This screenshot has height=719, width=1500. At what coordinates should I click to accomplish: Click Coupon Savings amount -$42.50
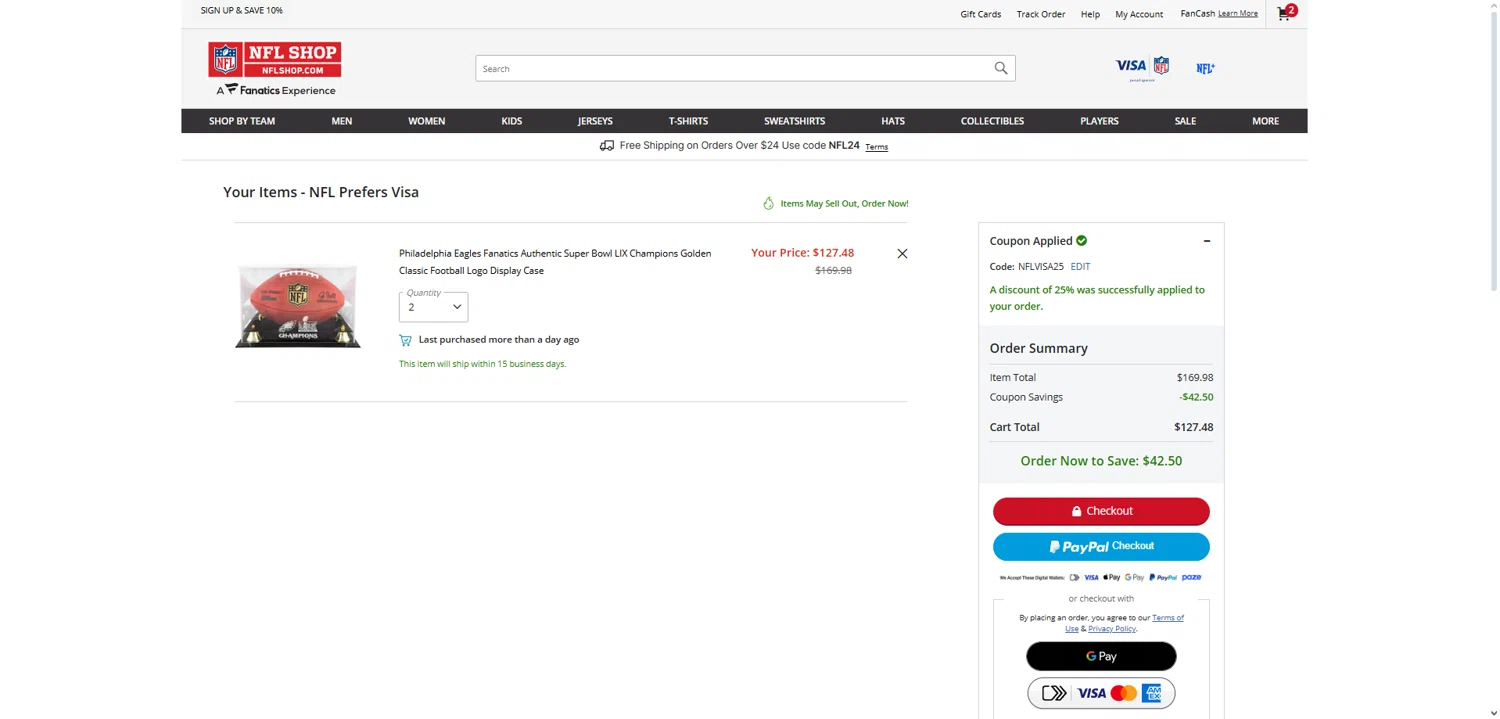pos(1196,397)
